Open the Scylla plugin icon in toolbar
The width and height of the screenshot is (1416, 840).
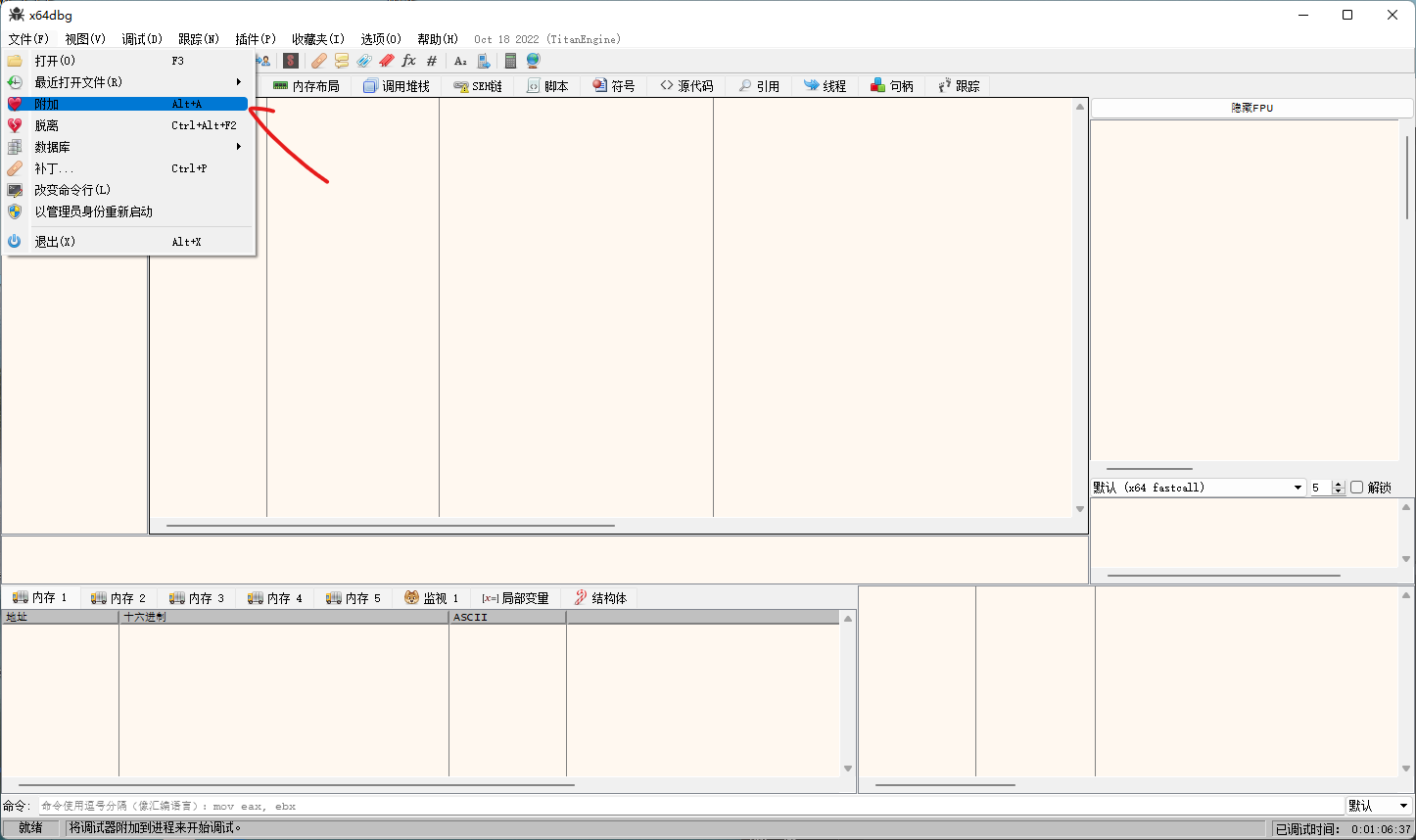pos(291,61)
